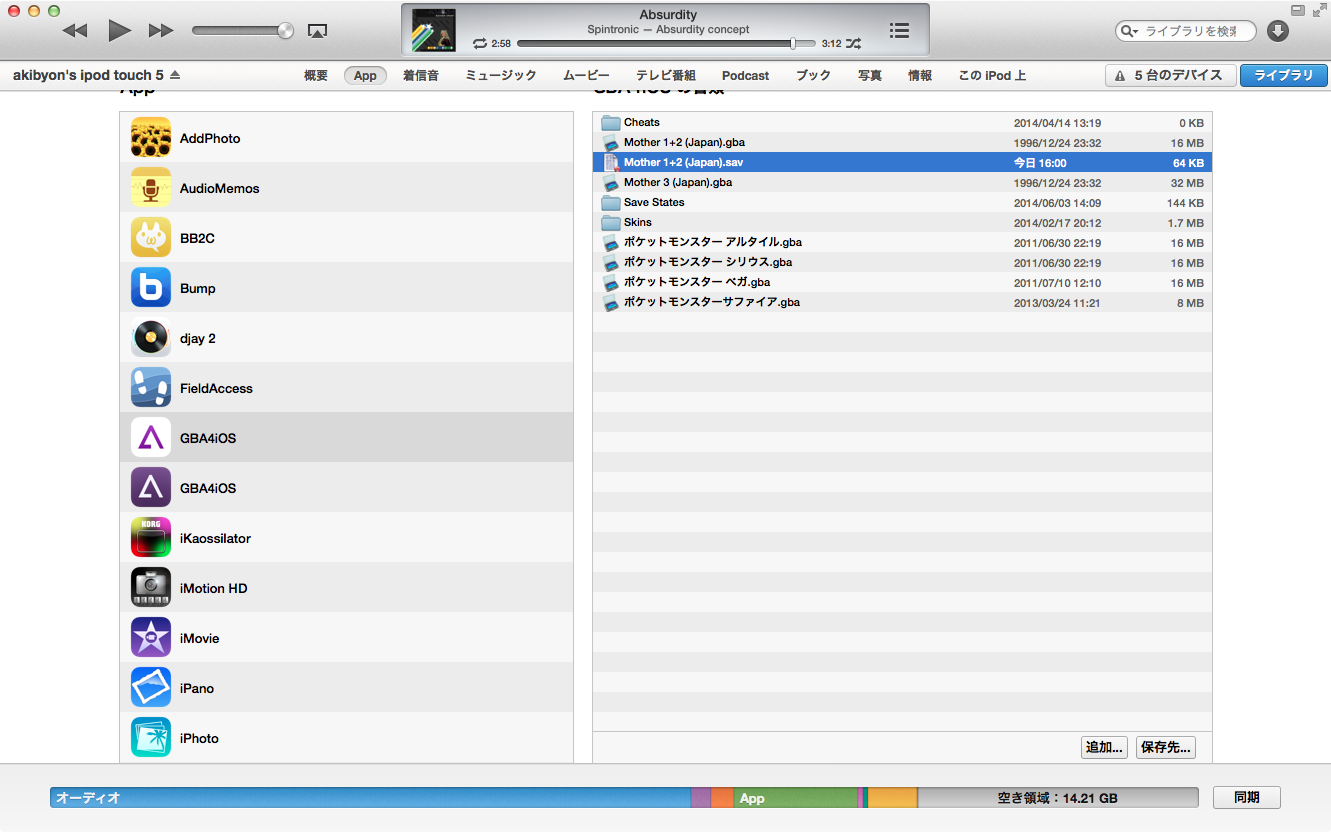Click the 保存先... button
Viewport: 1331px width, 832px height.
pos(1166,747)
